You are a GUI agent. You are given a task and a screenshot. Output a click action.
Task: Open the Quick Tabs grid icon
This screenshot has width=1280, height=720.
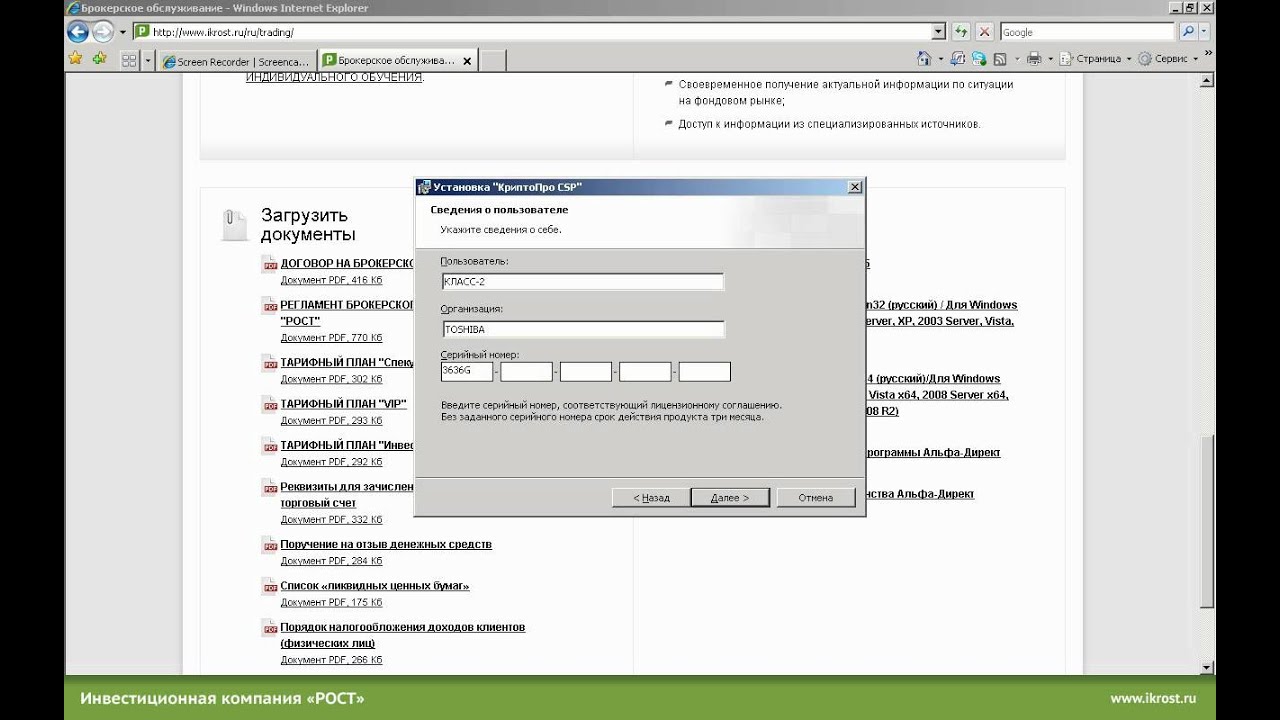coord(129,61)
